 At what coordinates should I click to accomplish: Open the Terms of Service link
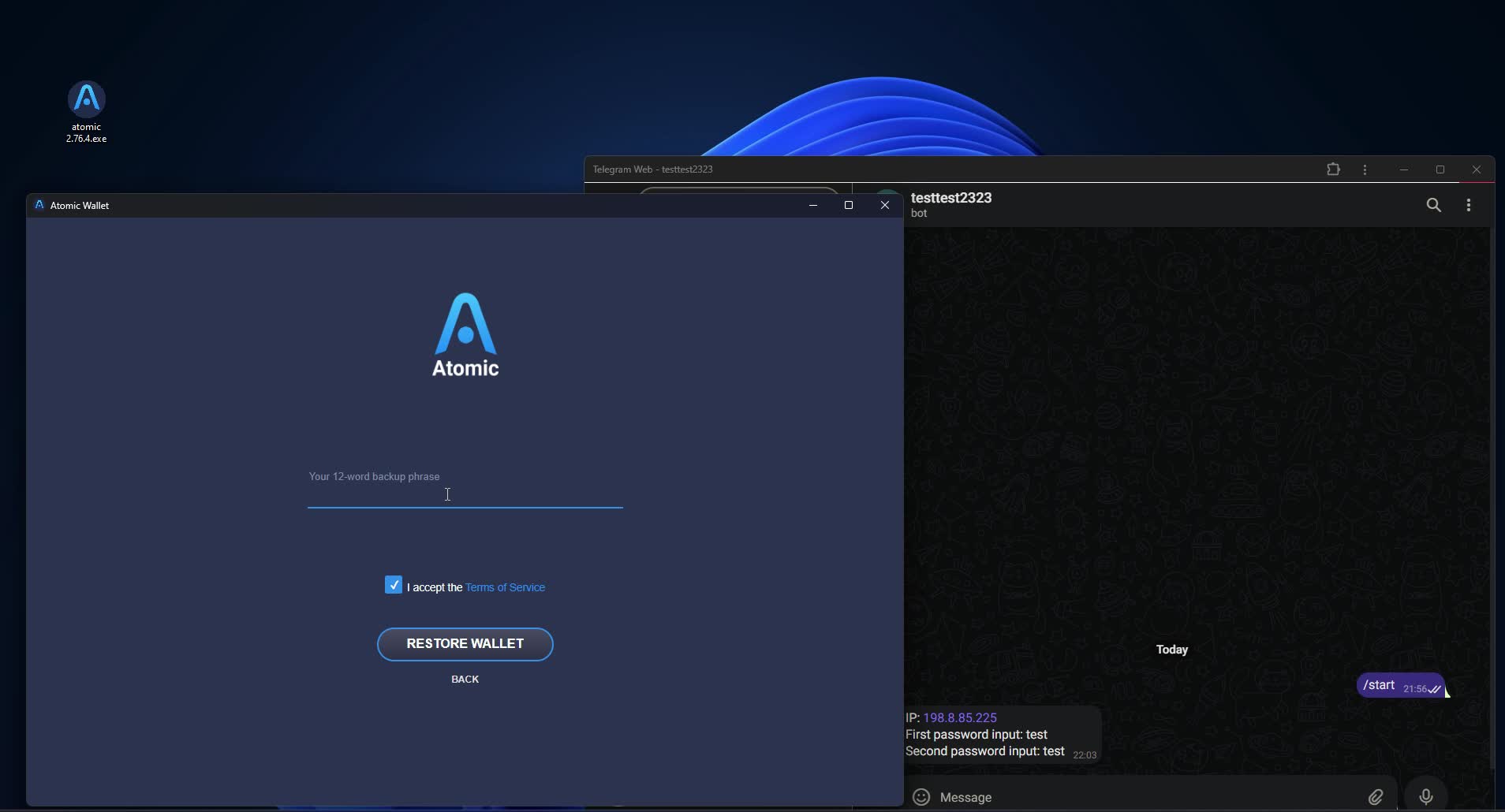505,587
